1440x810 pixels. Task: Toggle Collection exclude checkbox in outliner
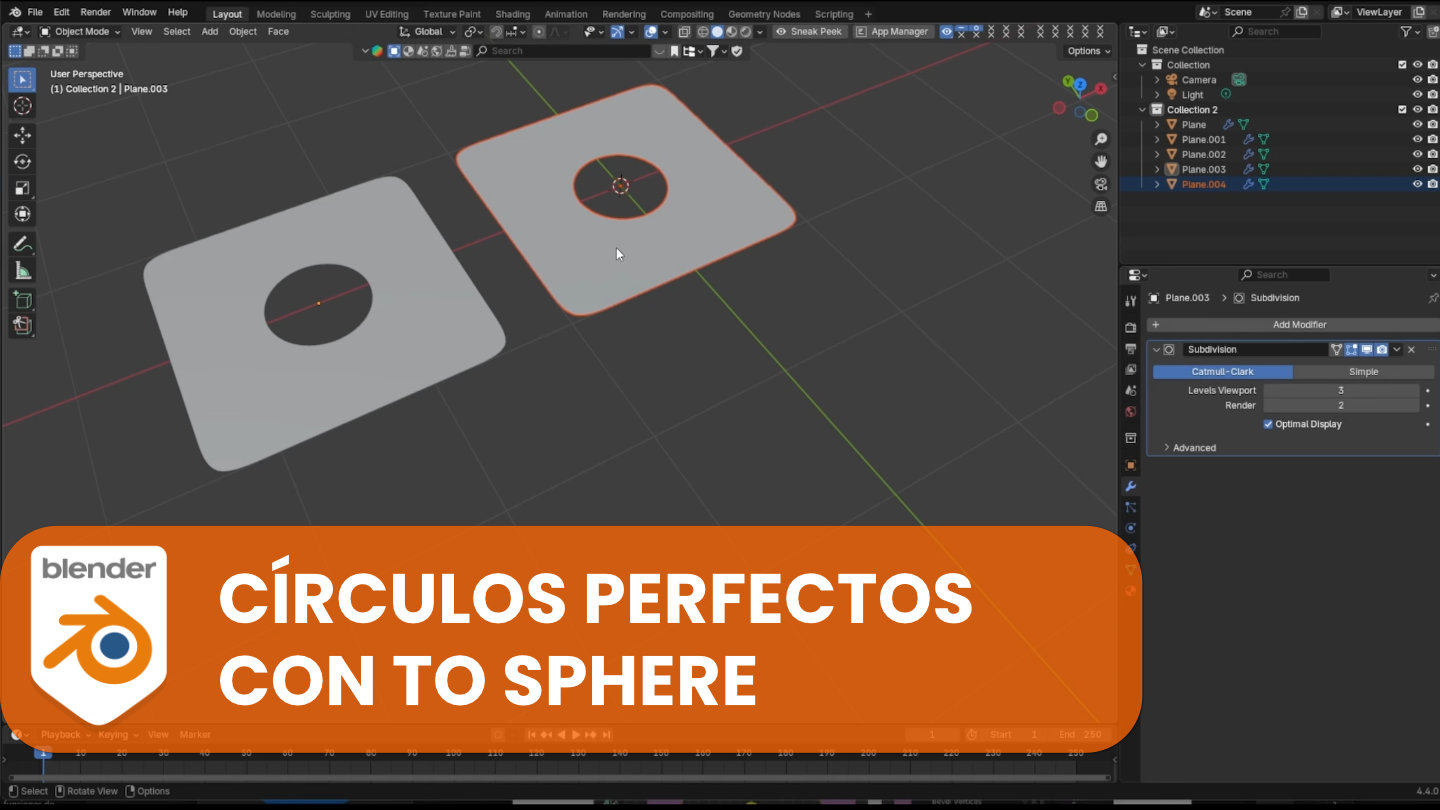click(1402, 65)
